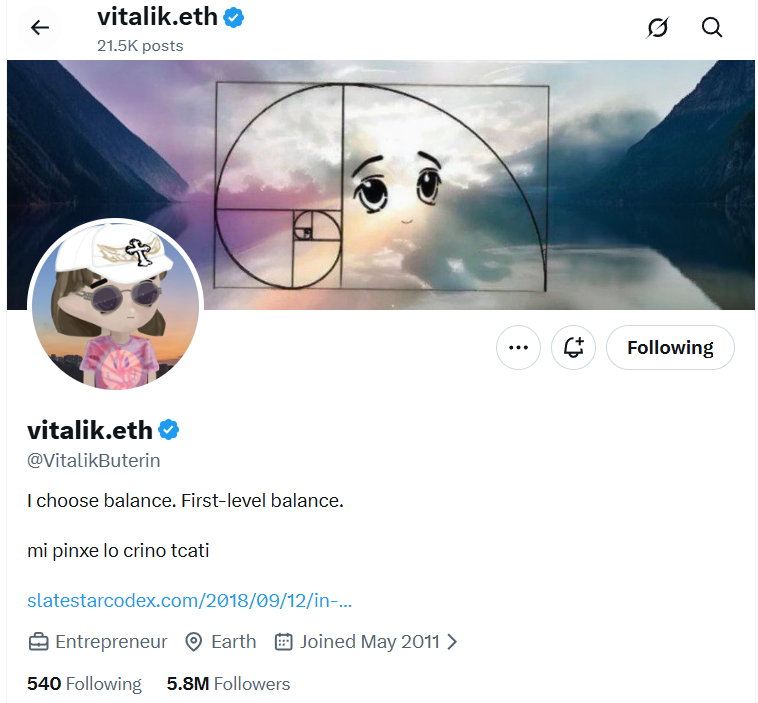This screenshot has height=703, width=758.
Task: Click the verified badge beside the header name
Action: coord(233,18)
